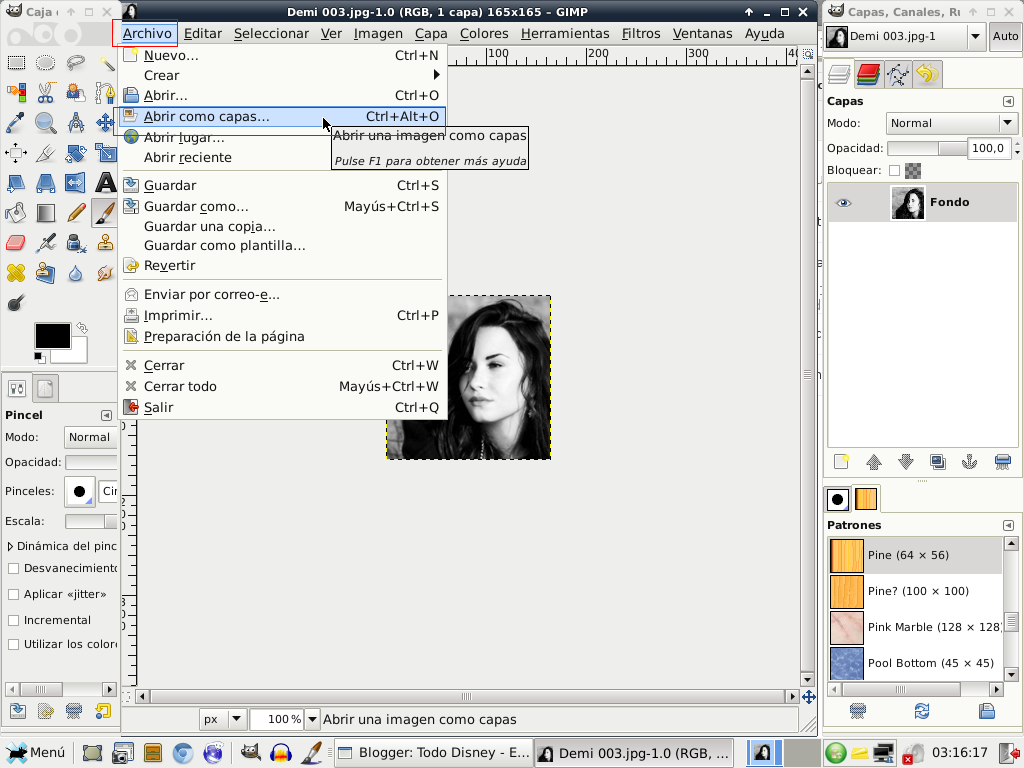Image resolution: width=1024 pixels, height=768 pixels.
Task: Open the canvas navigation icon
Action: pos(808,697)
